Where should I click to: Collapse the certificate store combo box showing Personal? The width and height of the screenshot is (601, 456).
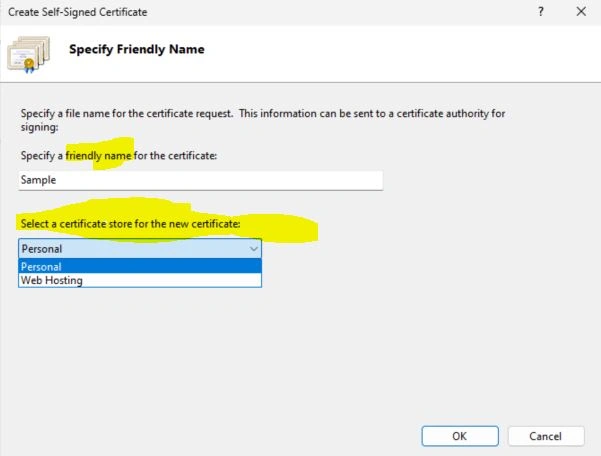point(140,249)
